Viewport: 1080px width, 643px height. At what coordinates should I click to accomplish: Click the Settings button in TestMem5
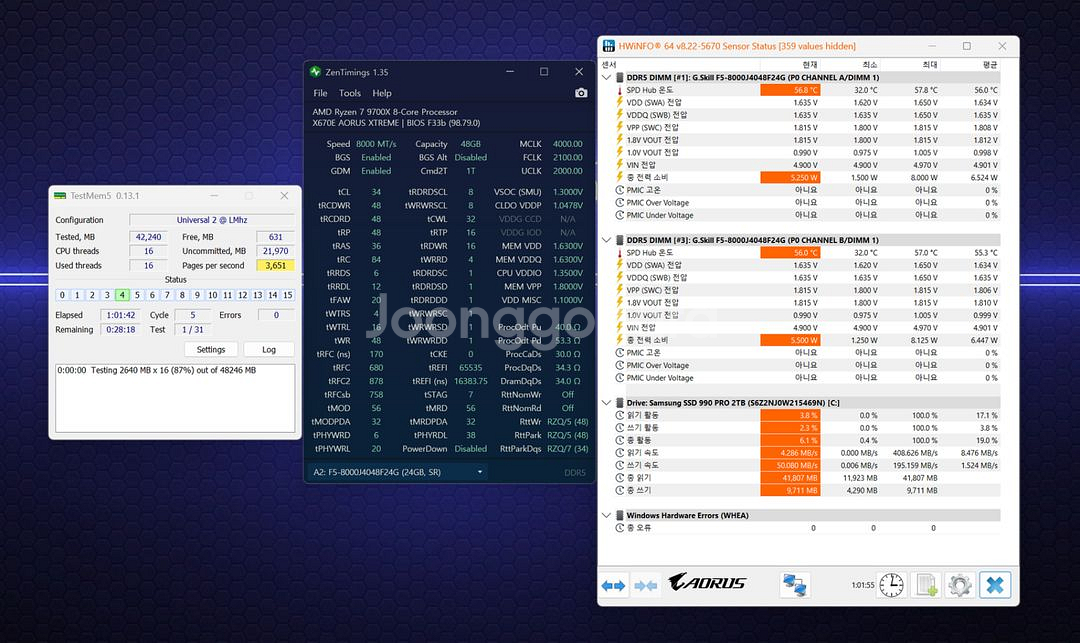pos(211,350)
